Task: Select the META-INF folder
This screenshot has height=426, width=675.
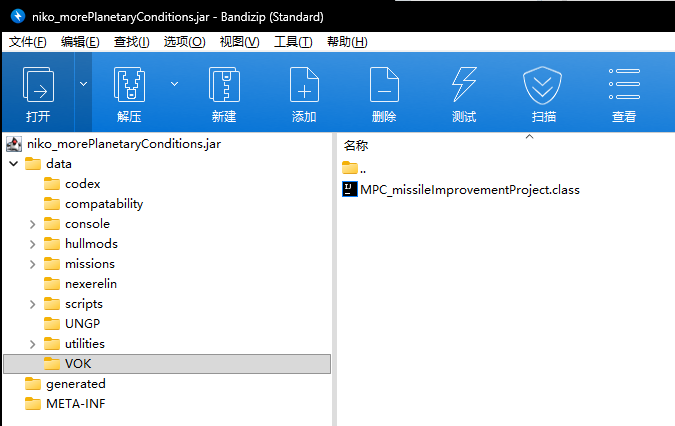Action: tap(76, 404)
